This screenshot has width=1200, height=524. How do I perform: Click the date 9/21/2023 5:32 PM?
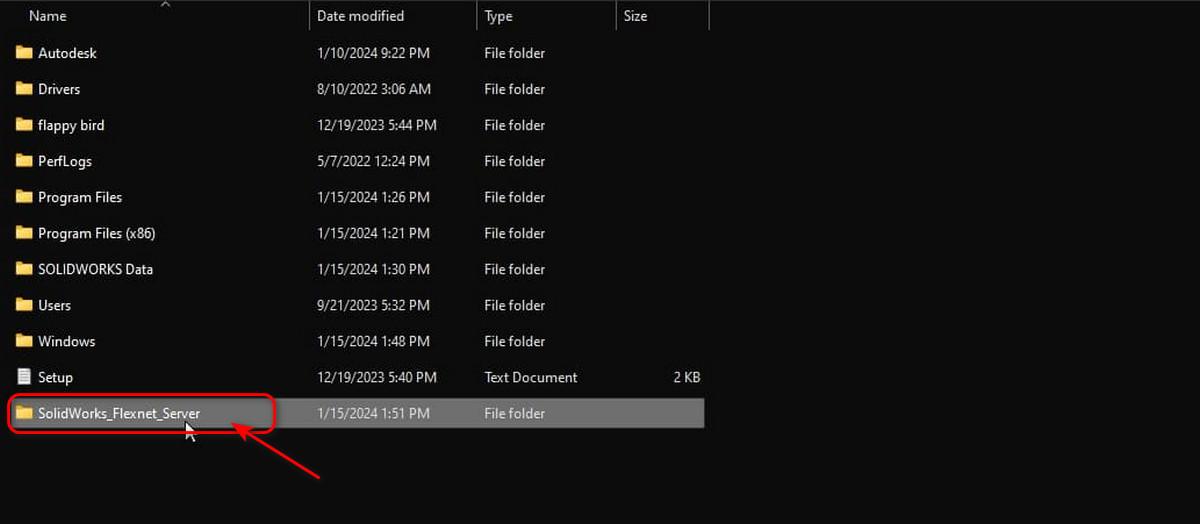pos(374,305)
